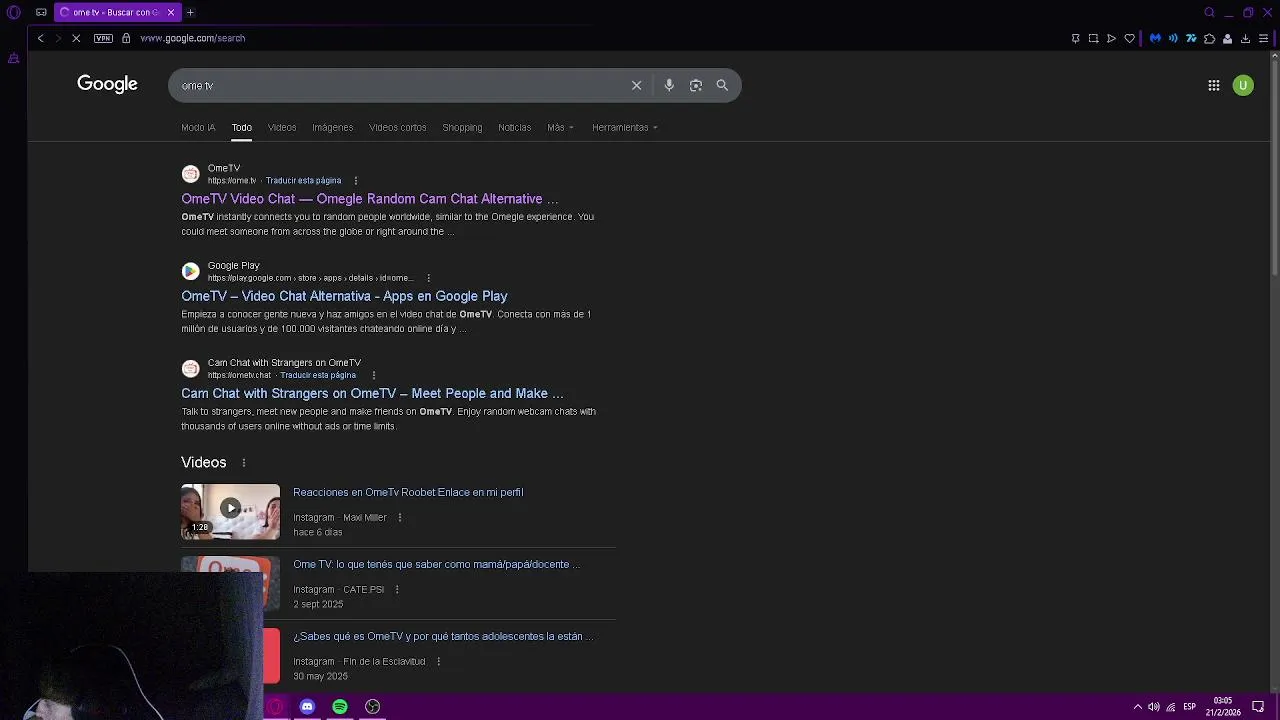
Task: Open OmeTV Video Chat result link
Action: pos(370,199)
